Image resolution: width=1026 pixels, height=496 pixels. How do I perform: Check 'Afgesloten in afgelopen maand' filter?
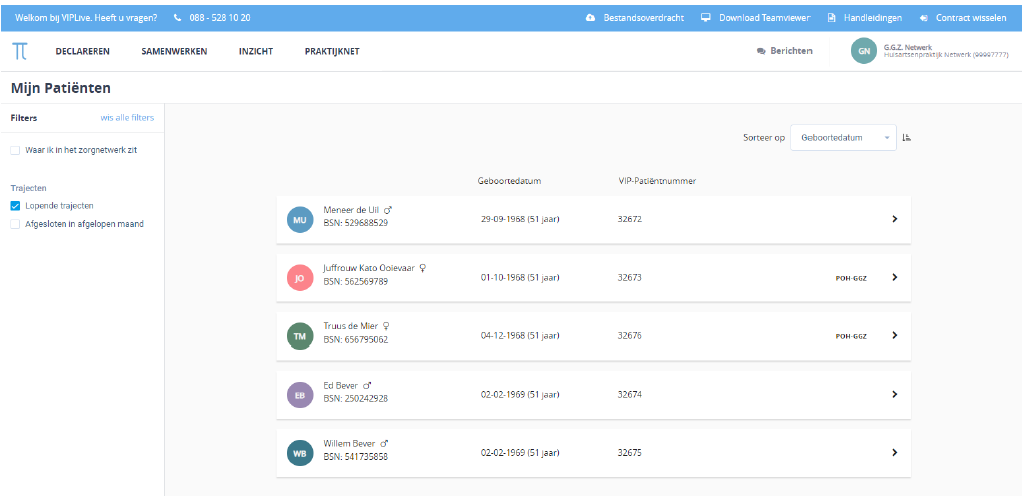point(15,224)
